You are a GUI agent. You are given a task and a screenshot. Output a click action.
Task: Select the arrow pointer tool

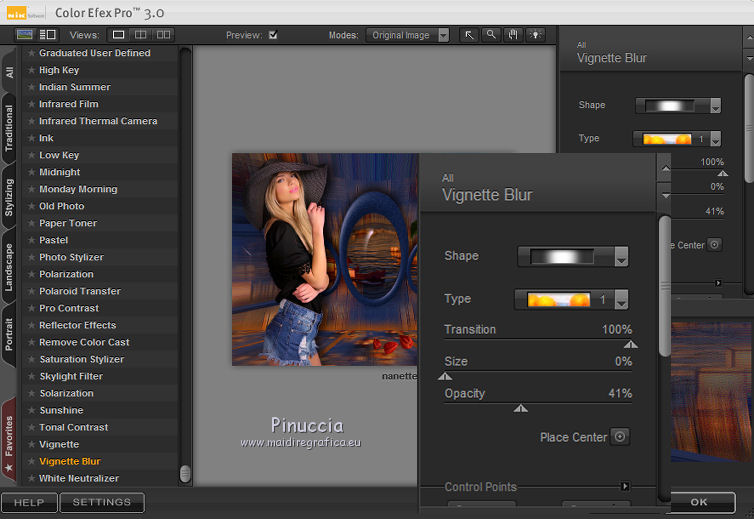[x=469, y=35]
